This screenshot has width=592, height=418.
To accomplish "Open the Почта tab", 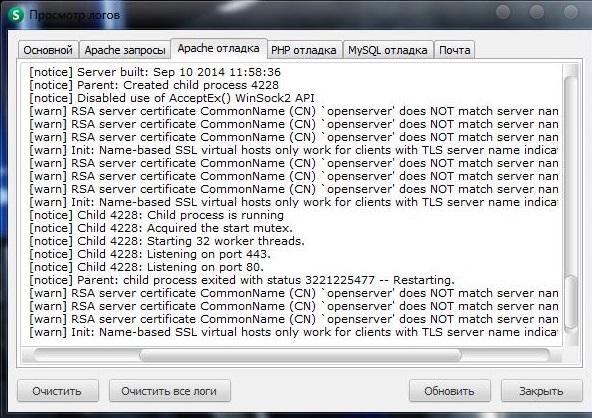I will [455, 50].
